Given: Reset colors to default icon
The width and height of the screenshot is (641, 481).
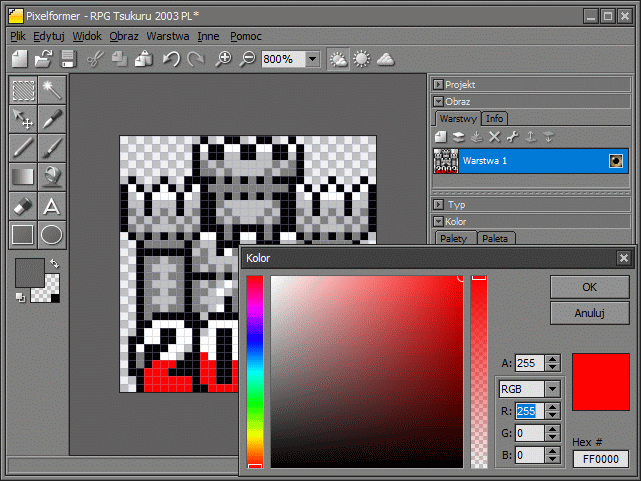Looking at the screenshot, I should [x=20, y=298].
